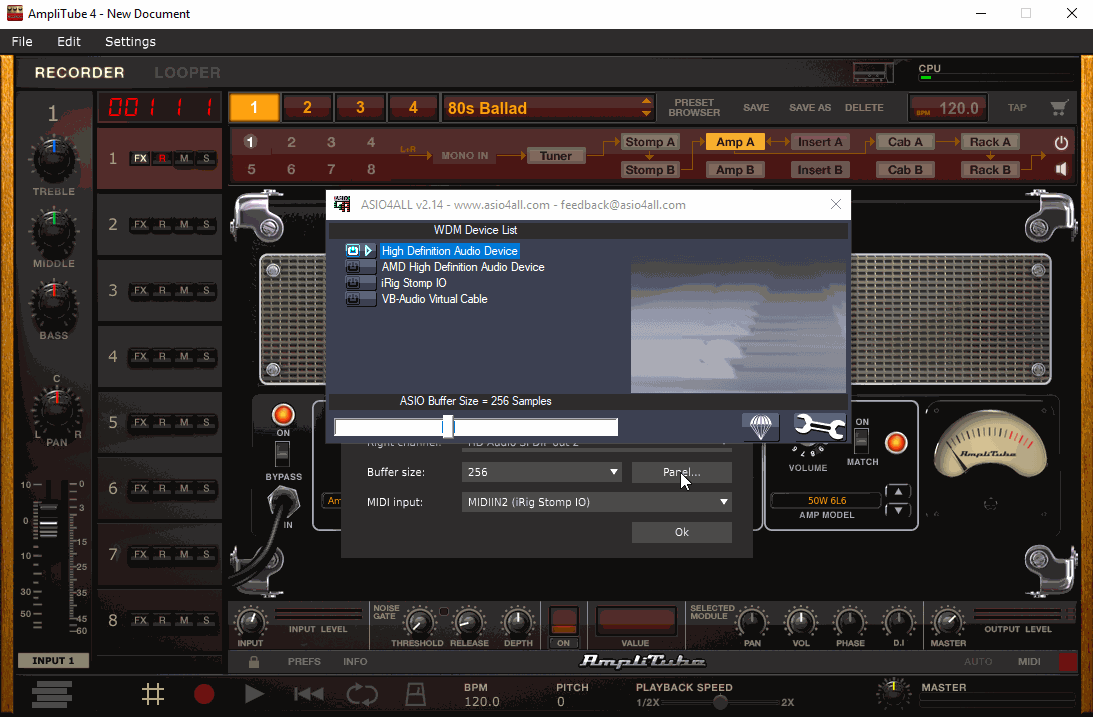Toggle the noise gate ON button
This screenshot has width=1093, height=717.
(x=564, y=621)
